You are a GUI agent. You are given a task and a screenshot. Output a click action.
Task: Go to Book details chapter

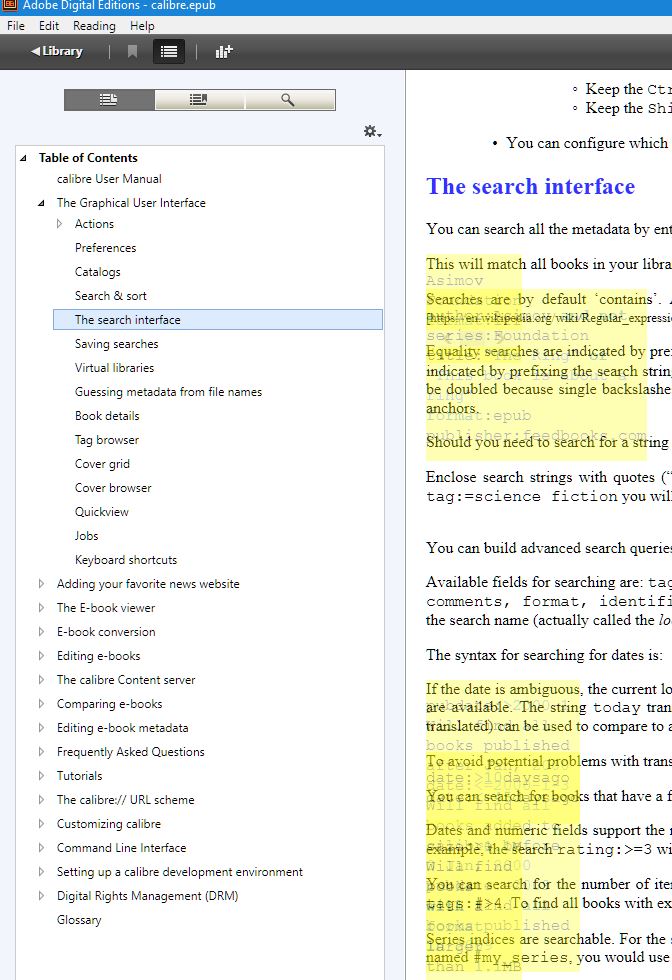click(107, 416)
